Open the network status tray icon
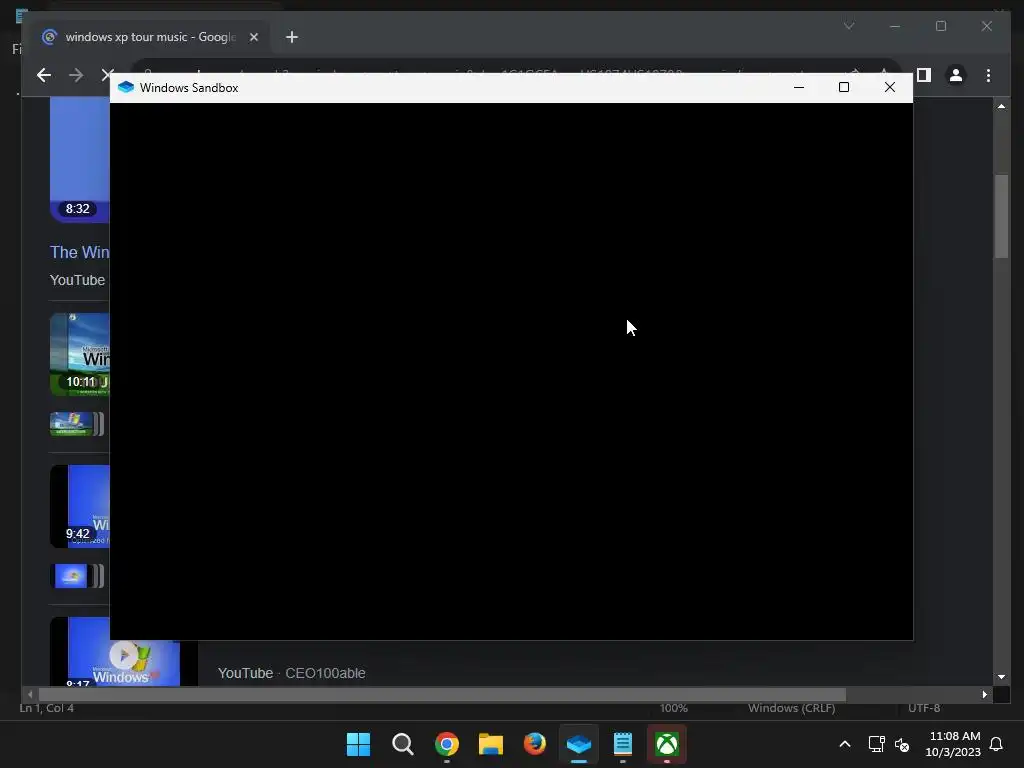1024x768 pixels. pos(876,744)
